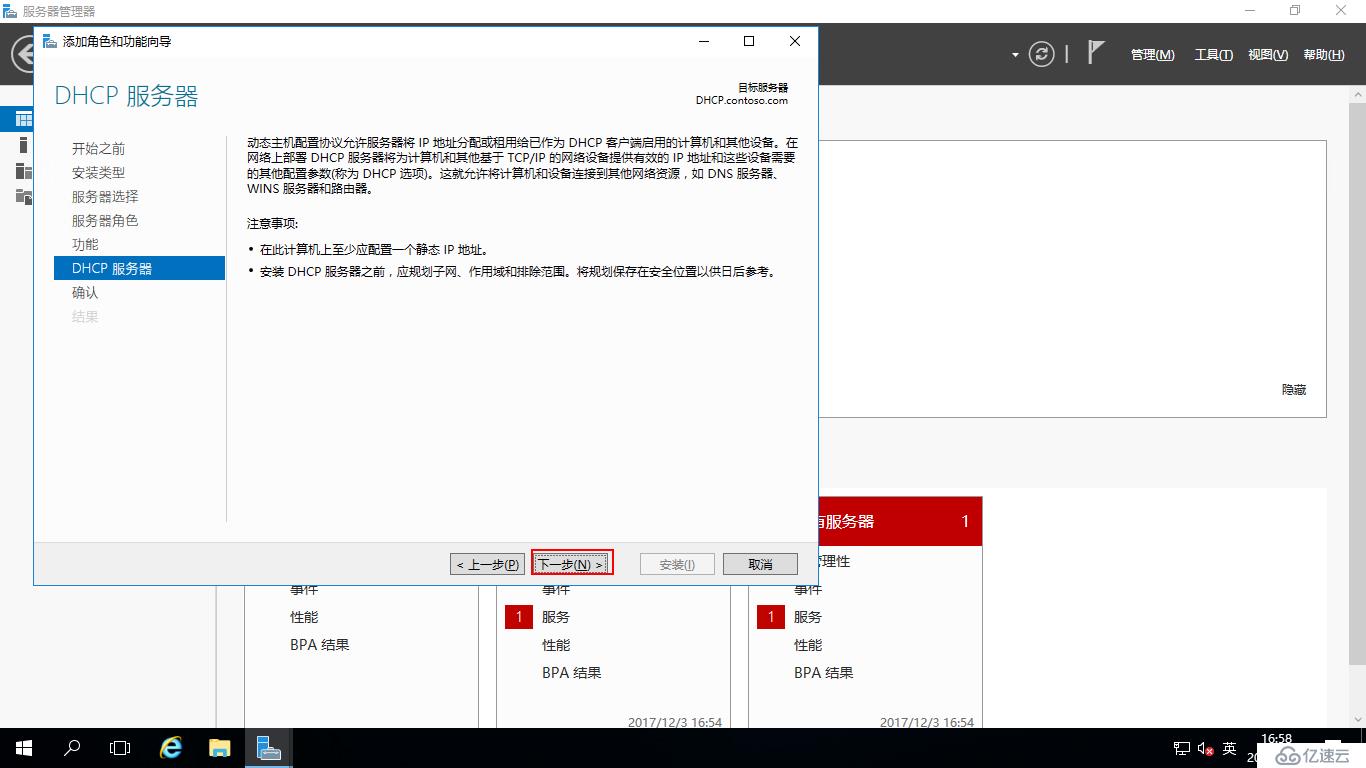Click the Server Manager taskbar icon
This screenshot has width=1366, height=768.
click(x=268, y=748)
